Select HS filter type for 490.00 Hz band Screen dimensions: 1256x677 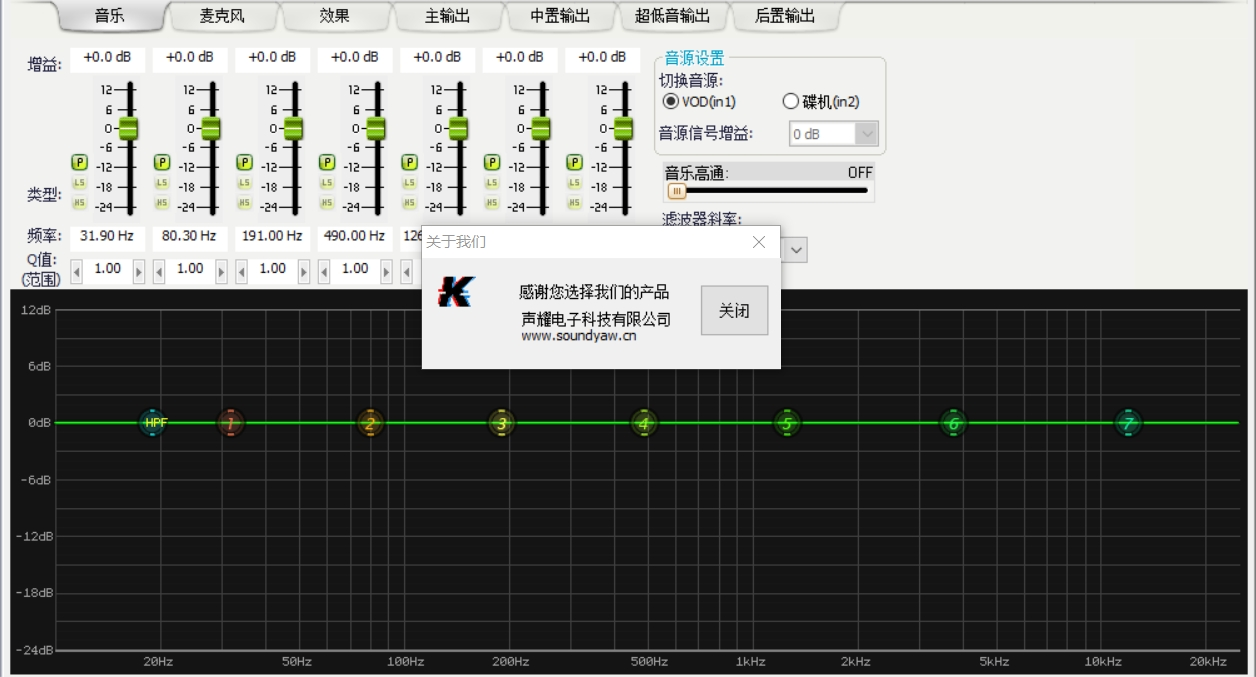coord(327,203)
